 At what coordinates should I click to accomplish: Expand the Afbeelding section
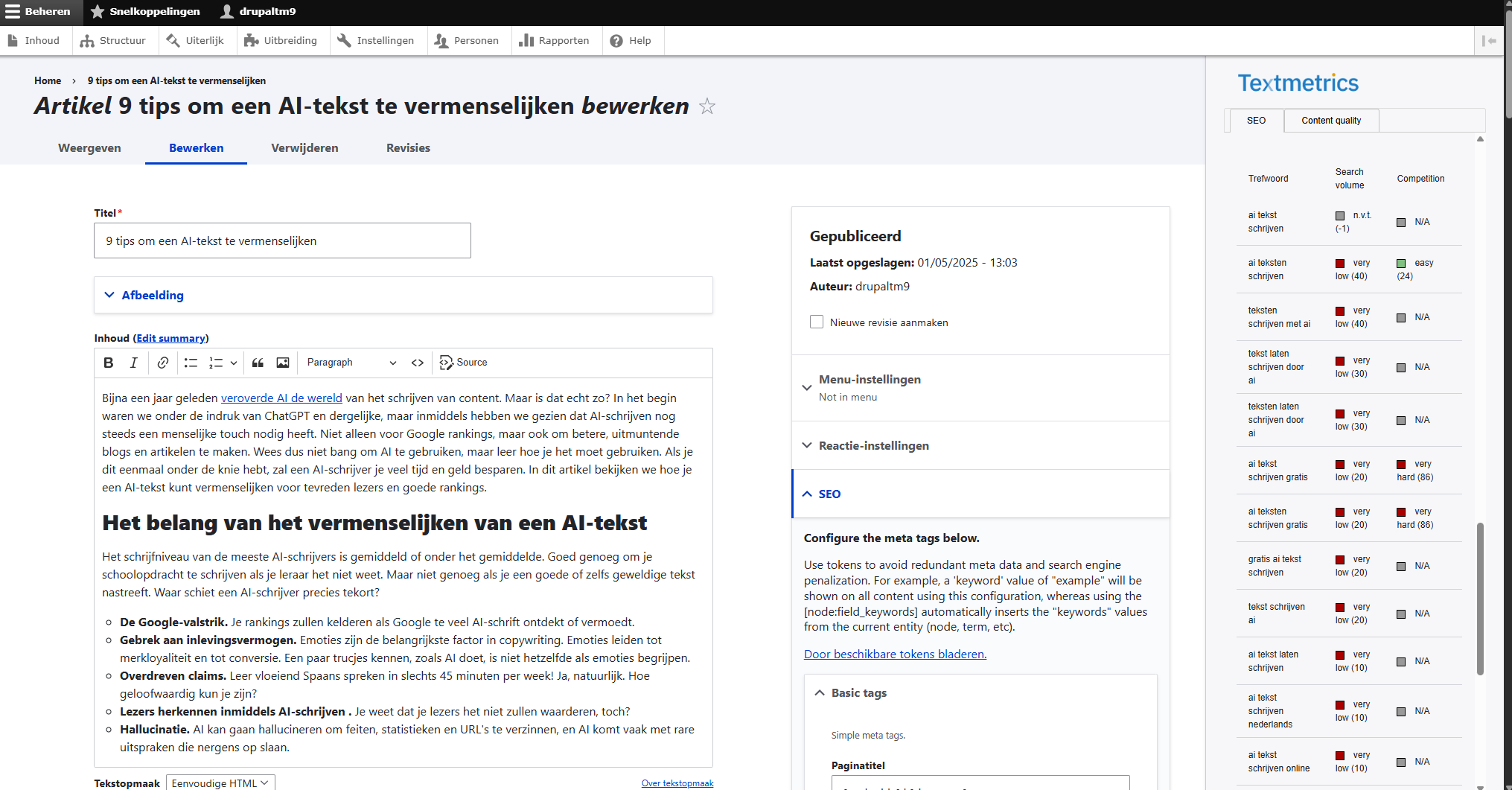(153, 295)
